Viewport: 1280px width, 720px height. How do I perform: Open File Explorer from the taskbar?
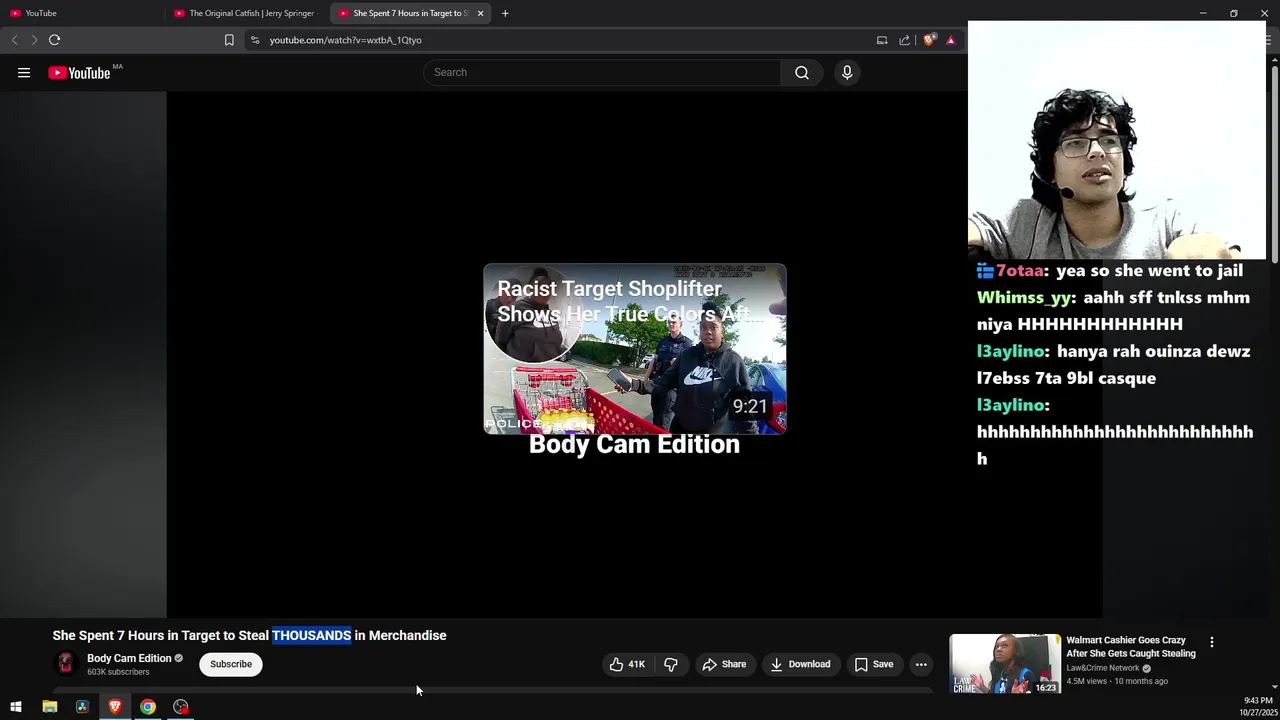click(49, 707)
